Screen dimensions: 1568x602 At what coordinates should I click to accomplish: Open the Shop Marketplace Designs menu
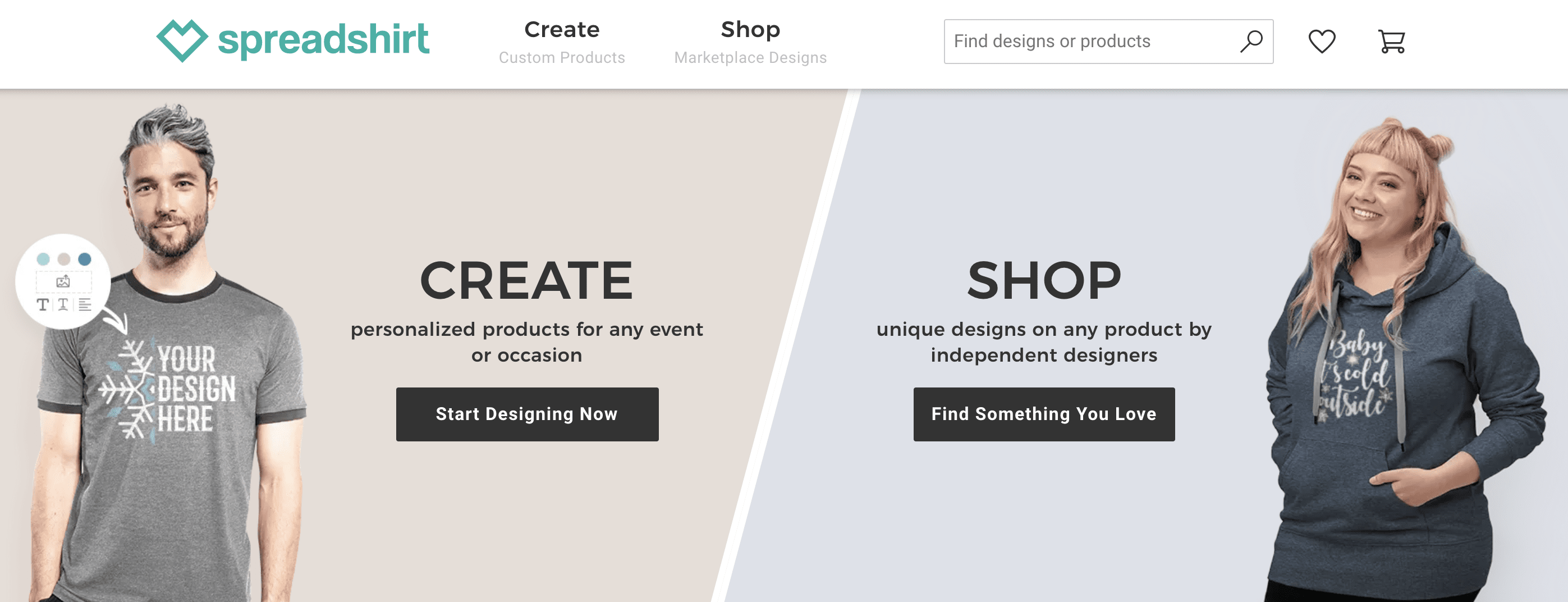click(x=750, y=42)
